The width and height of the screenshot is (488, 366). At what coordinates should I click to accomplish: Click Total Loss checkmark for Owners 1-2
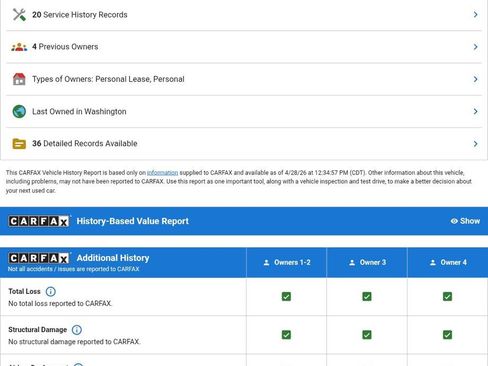tap(286, 296)
